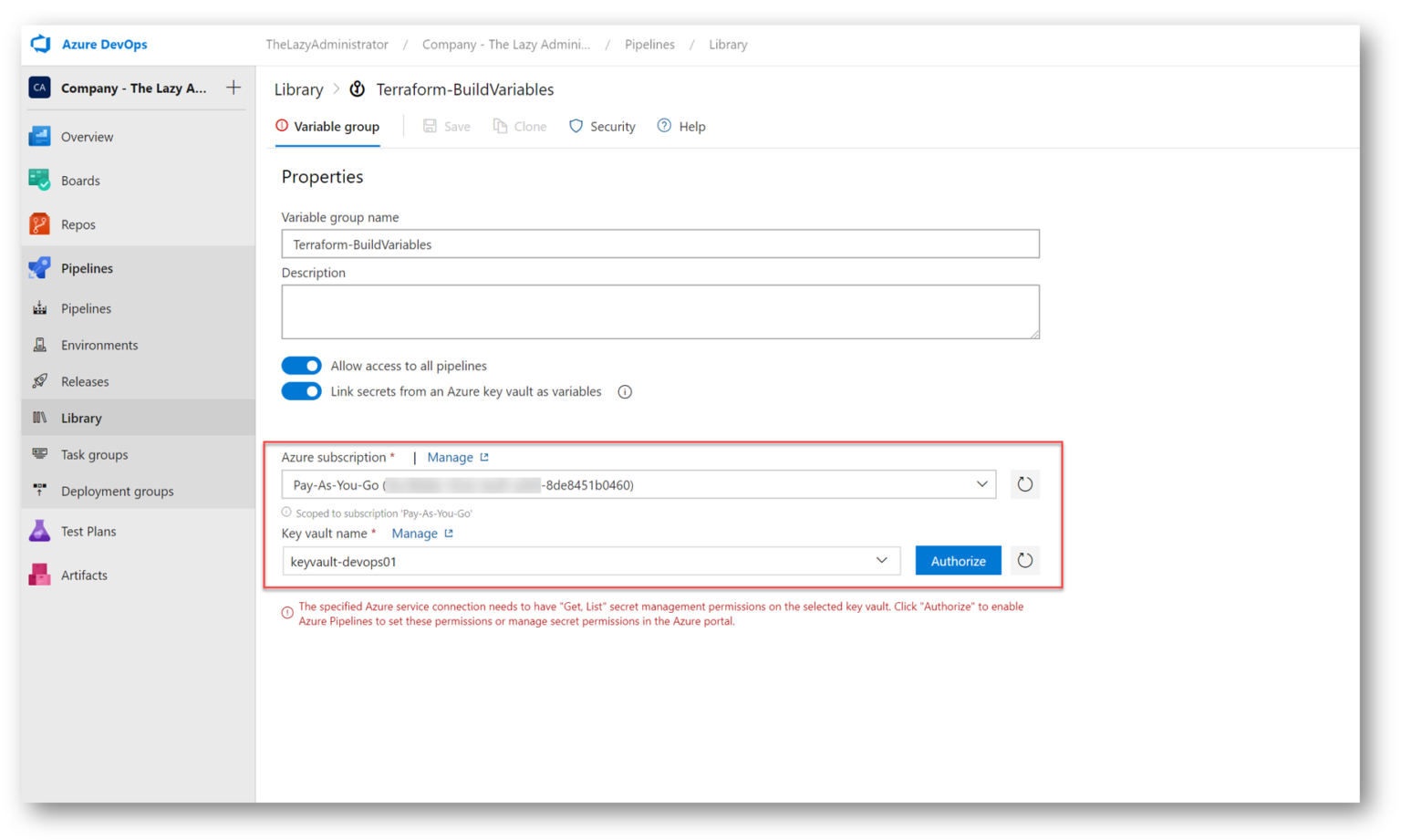Image resolution: width=1401 pixels, height=840 pixels.
Task: Open Company - The Lazy Admini... breadcrumb
Action: tap(505, 44)
